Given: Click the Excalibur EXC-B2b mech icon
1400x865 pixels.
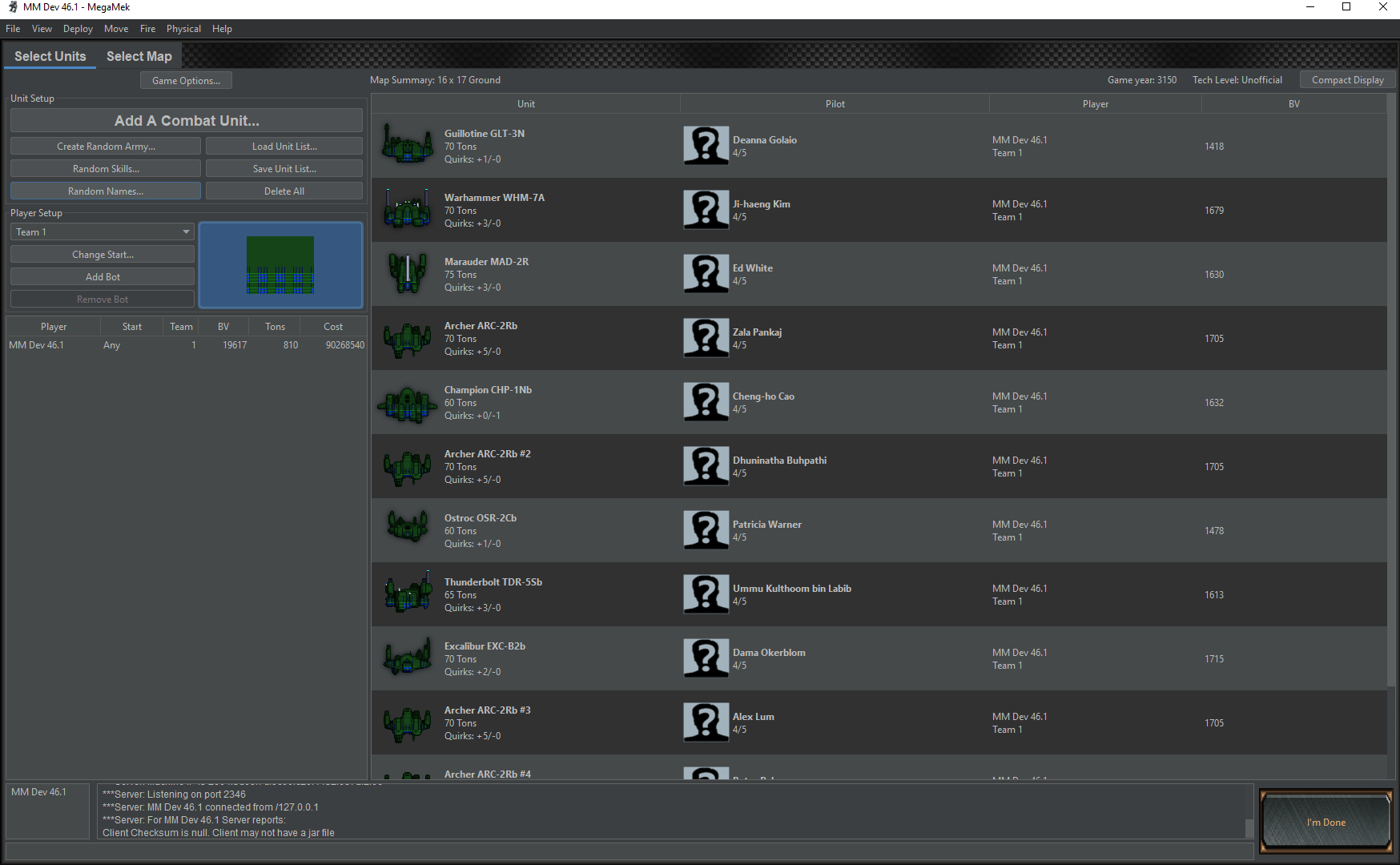Looking at the screenshot, I should [x=407, y=658].
